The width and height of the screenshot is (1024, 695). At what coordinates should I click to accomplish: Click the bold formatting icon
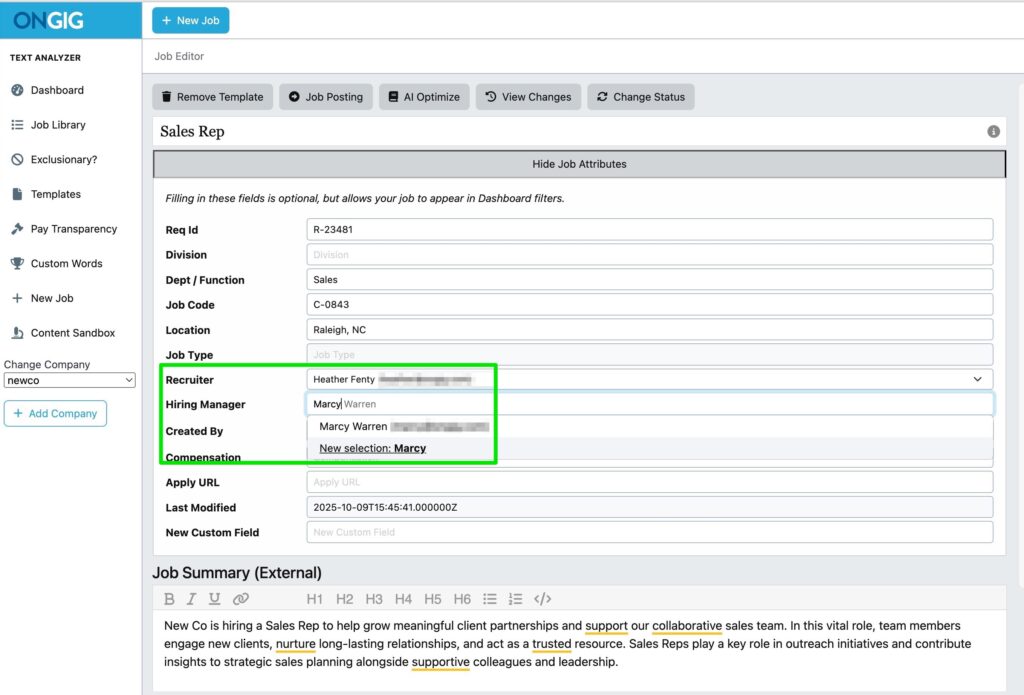(169, 599)
